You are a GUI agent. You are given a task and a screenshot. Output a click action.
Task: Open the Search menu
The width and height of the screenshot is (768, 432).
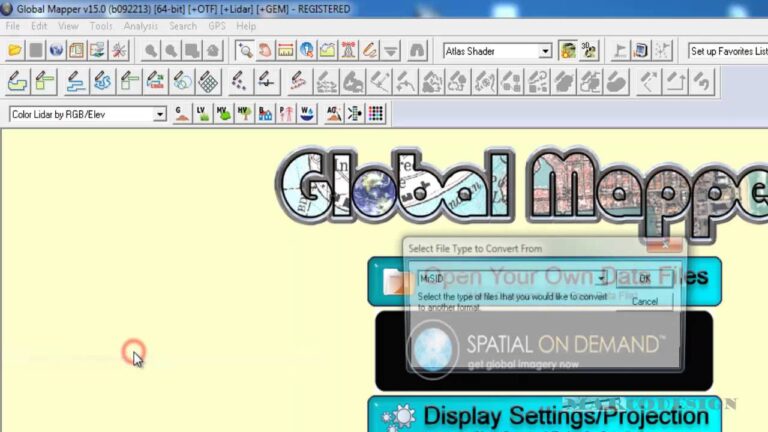[x=183, y=26]
